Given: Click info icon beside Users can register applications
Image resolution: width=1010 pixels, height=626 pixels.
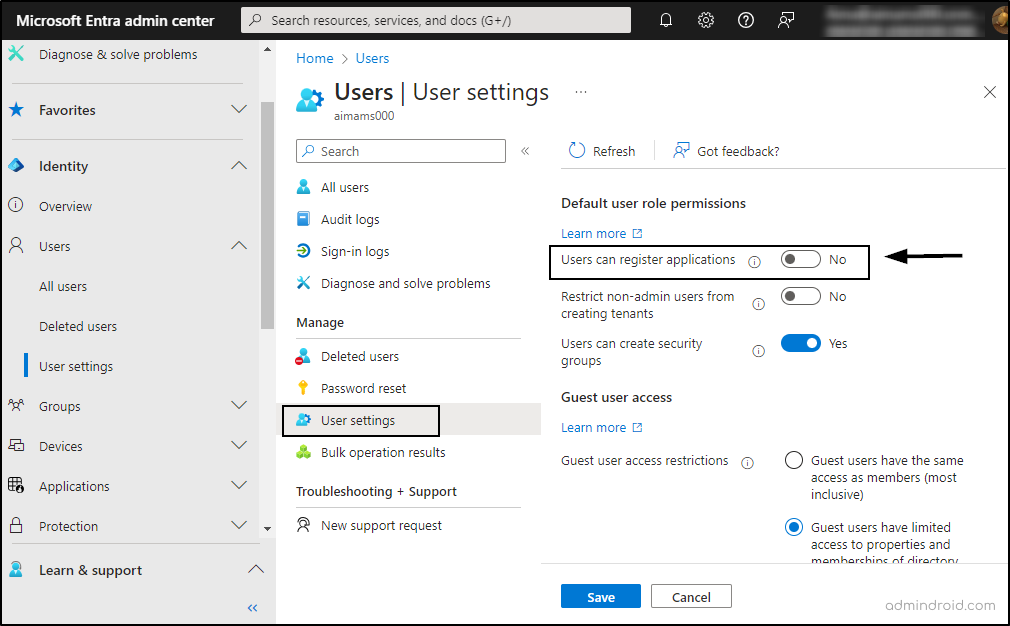Looking at the screenshot, I should 754,261.
